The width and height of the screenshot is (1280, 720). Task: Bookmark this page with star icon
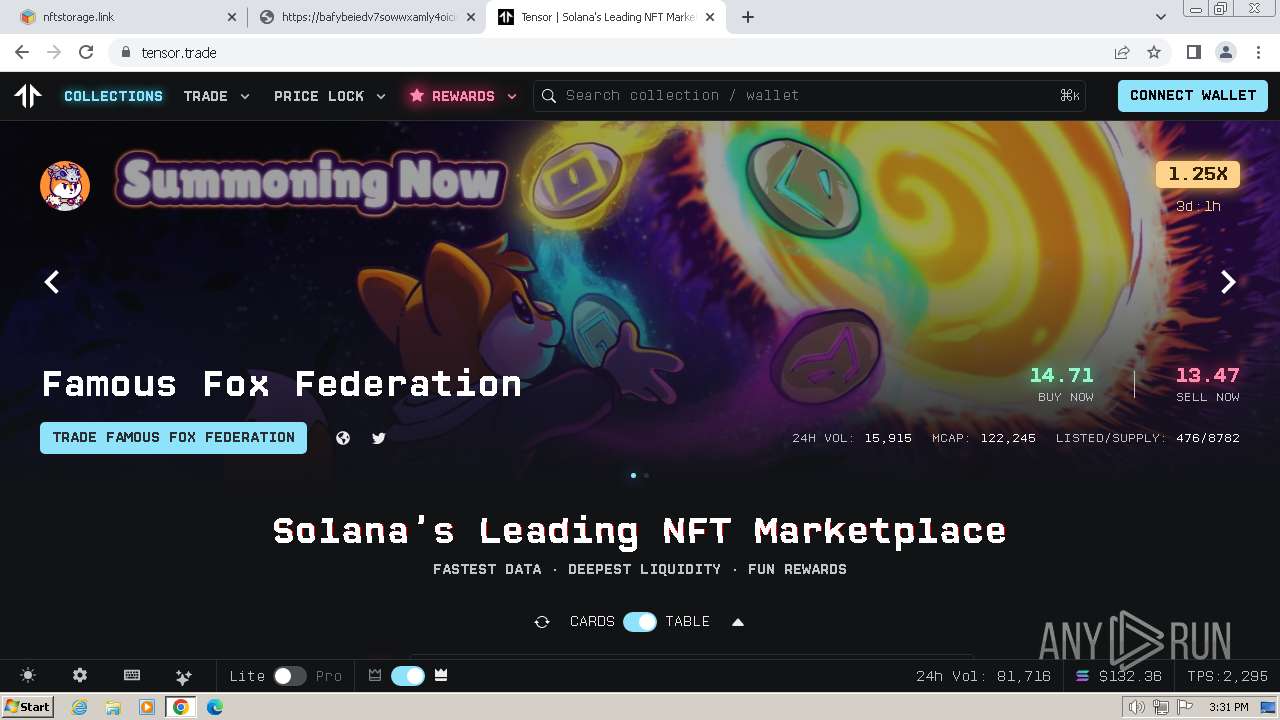point(1154,52)
